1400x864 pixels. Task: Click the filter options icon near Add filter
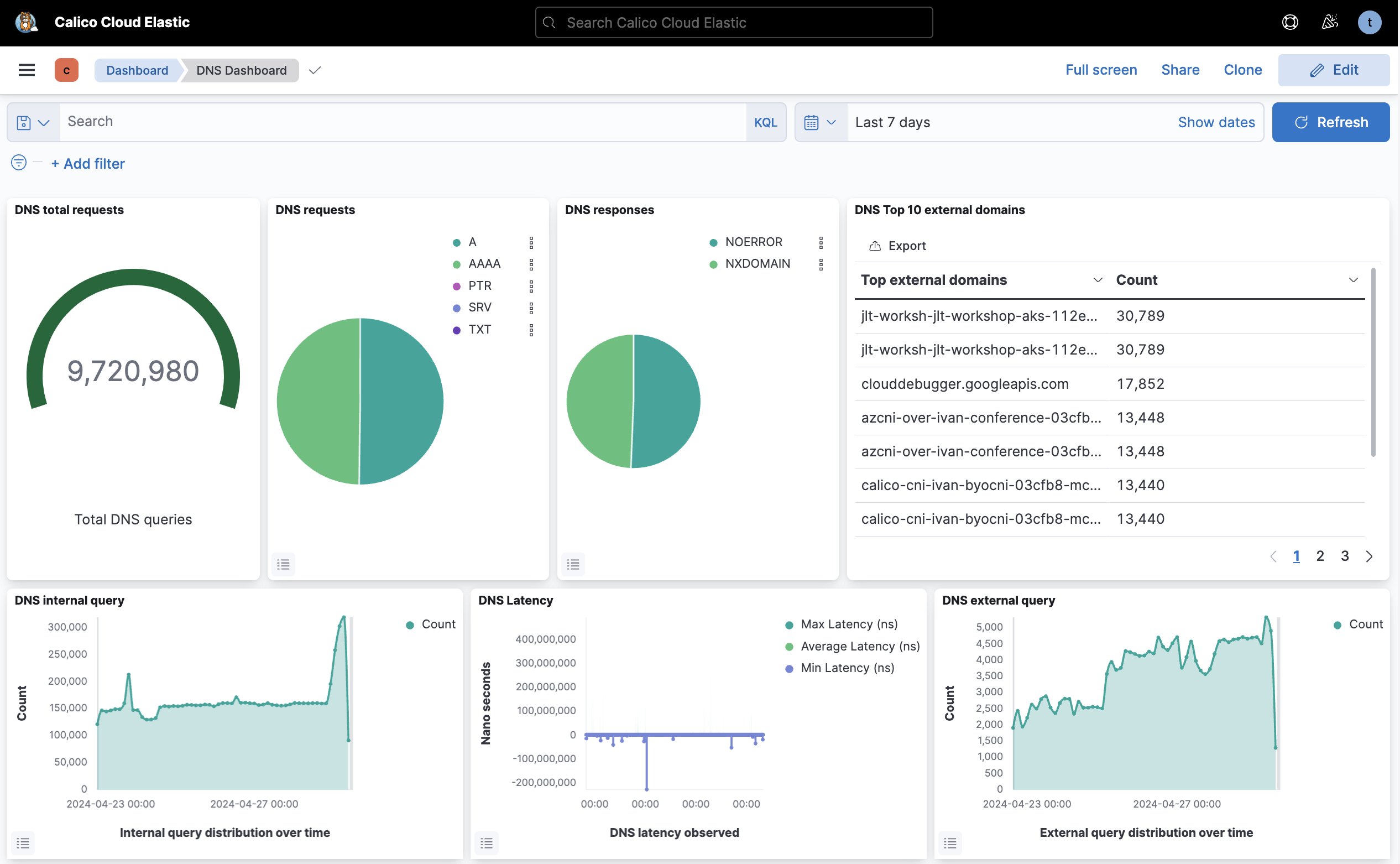click(18, 163)
